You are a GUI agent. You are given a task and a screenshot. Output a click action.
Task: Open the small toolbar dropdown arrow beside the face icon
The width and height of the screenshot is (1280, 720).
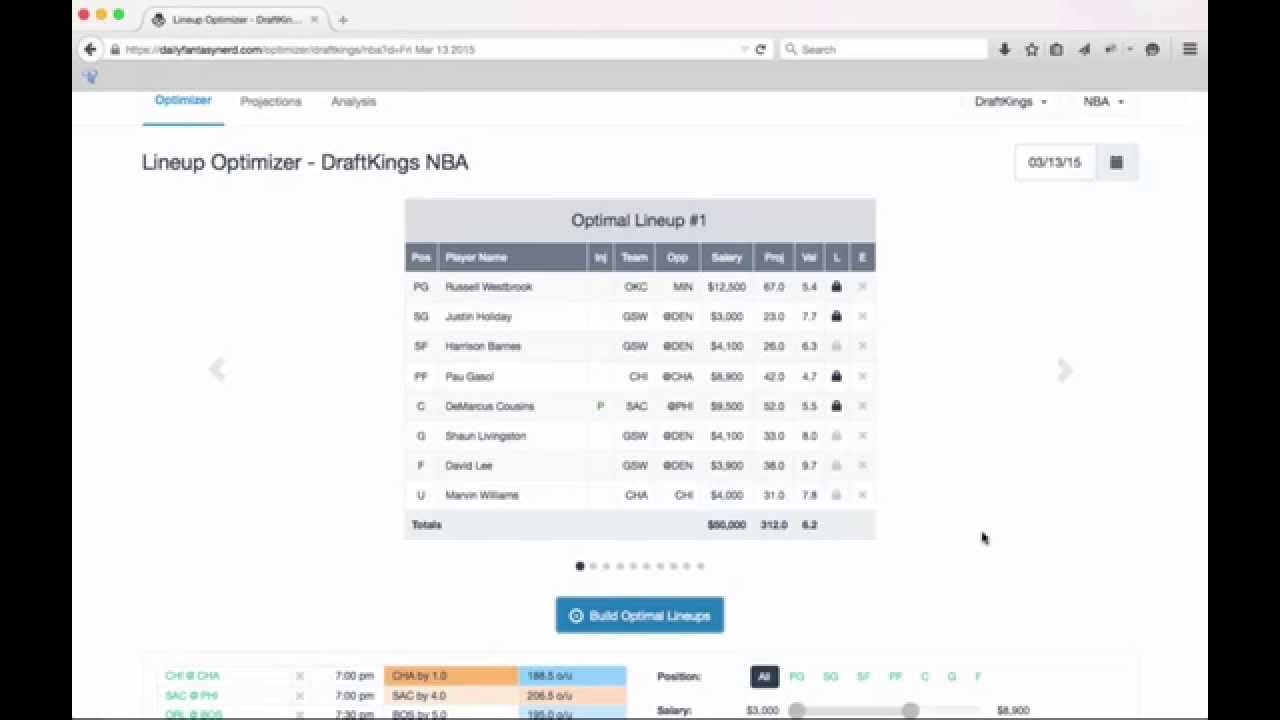coord(1130,49)
